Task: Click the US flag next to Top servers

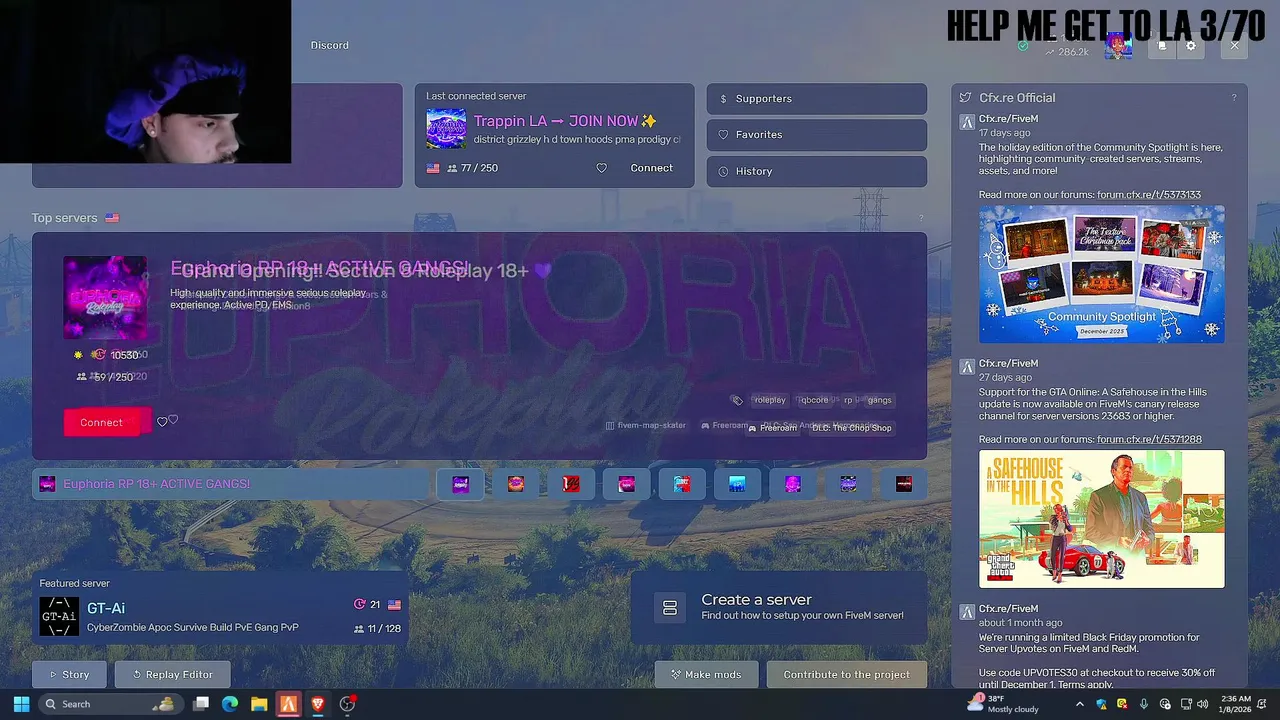Action: pos(112,218)
